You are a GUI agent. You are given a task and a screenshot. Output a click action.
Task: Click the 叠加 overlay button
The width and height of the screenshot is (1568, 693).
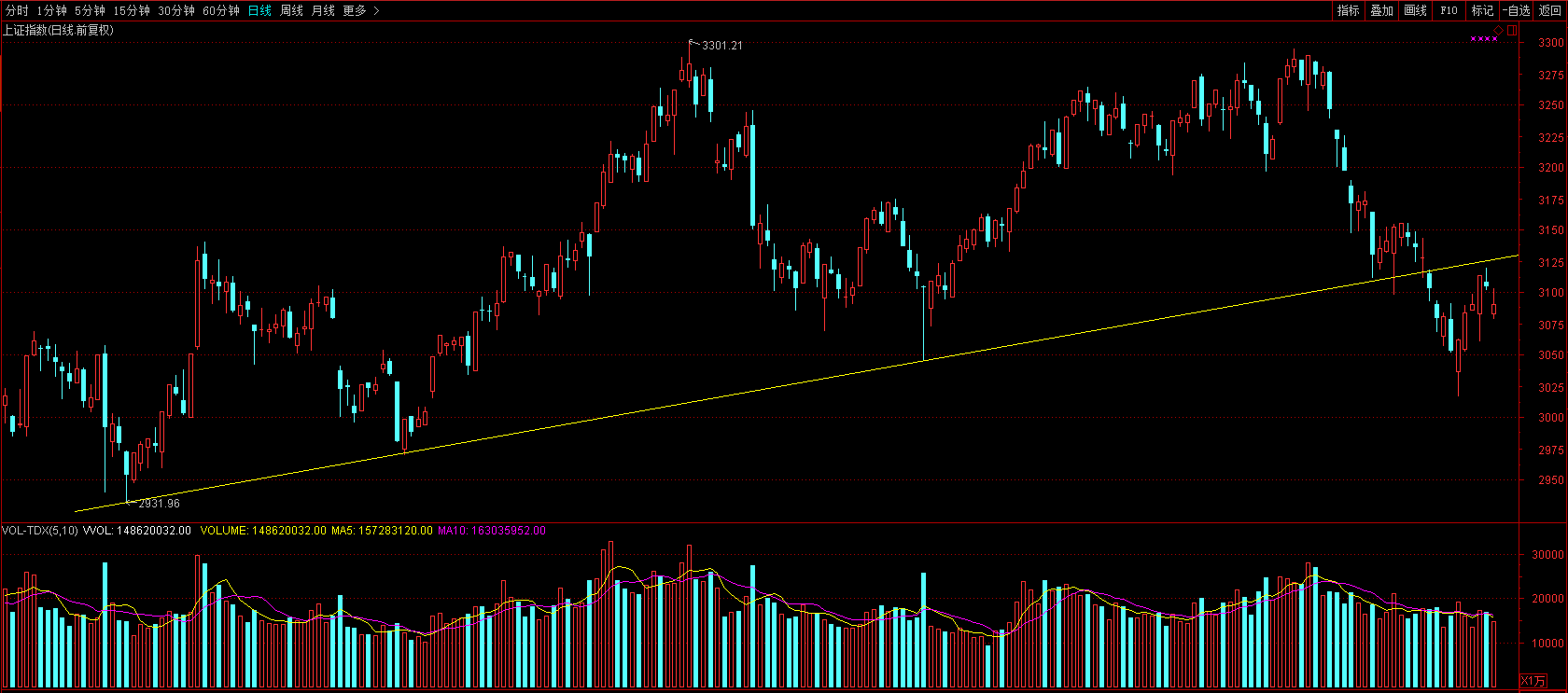point(1381,10)
